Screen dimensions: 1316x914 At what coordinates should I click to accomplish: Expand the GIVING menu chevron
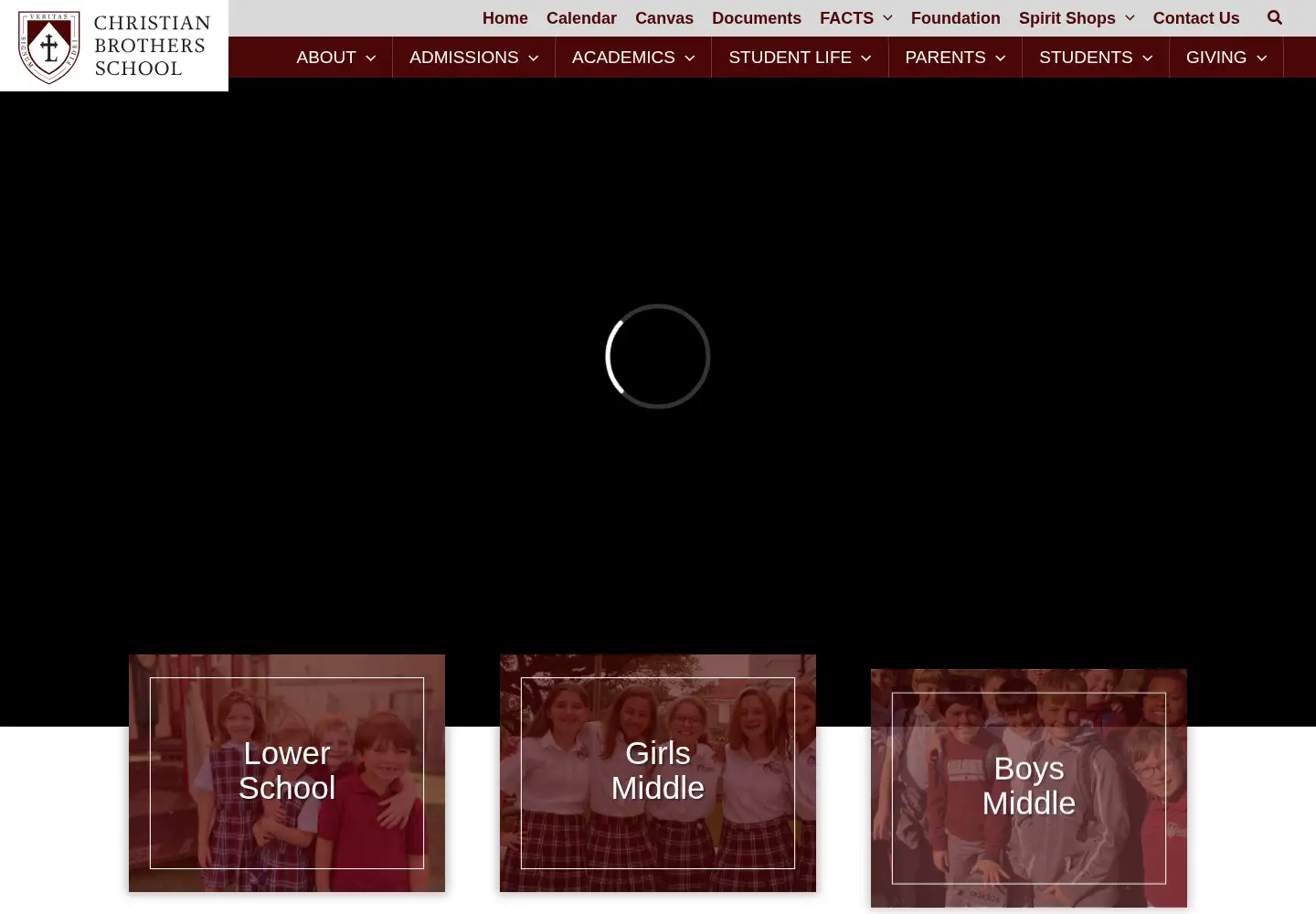(x=1261, y=58)
